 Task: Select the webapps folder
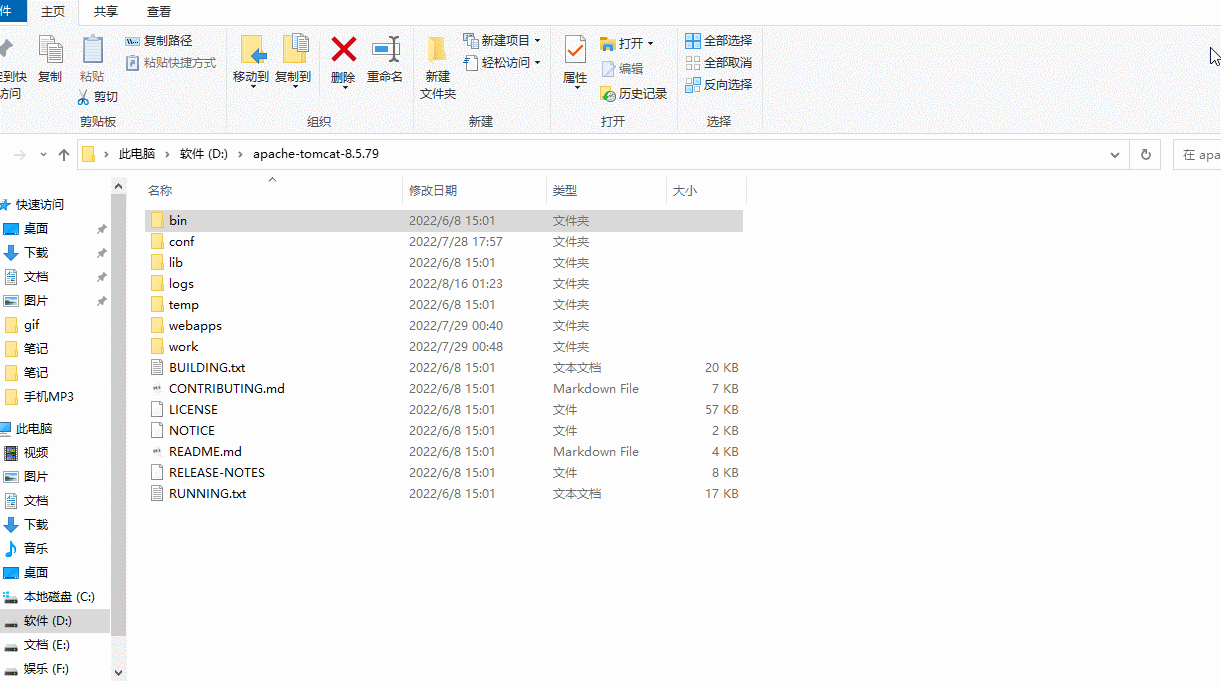(x=444, y=325)
